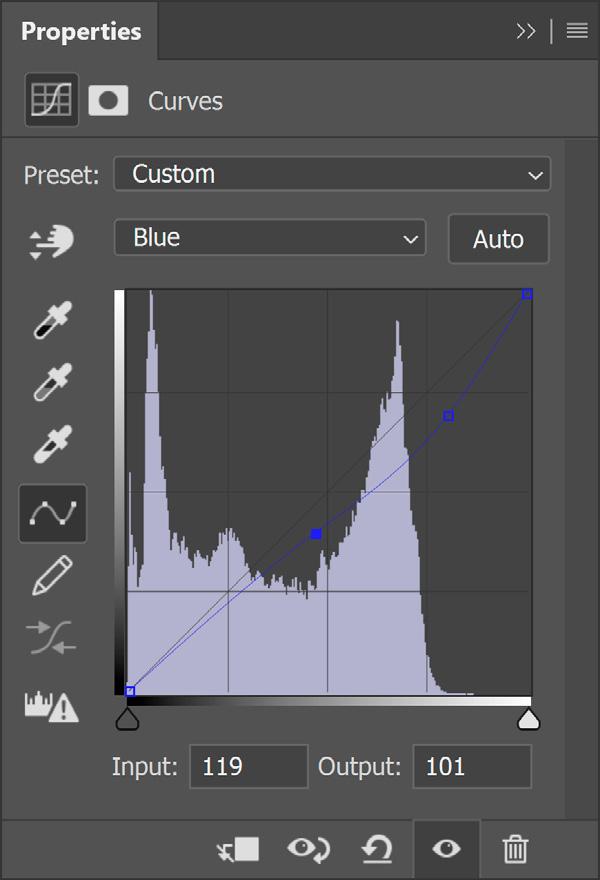Select the layer mask icon
This screenshot has width=600, height=880.
108,100
